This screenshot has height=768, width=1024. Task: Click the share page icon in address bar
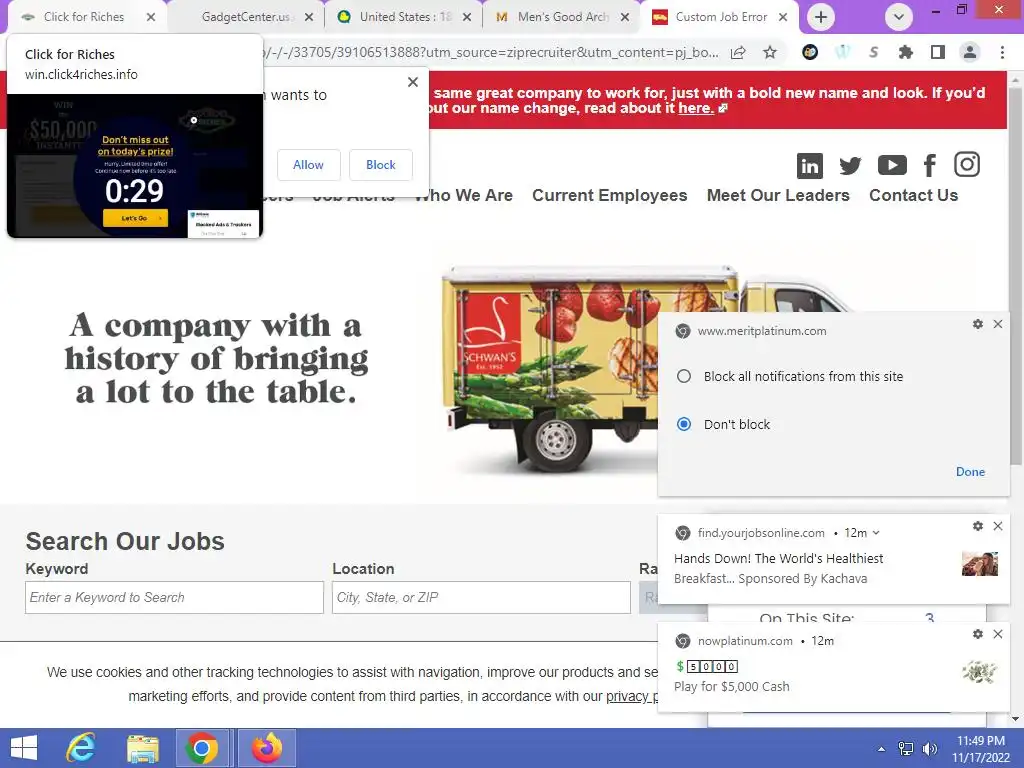[738, 52]
